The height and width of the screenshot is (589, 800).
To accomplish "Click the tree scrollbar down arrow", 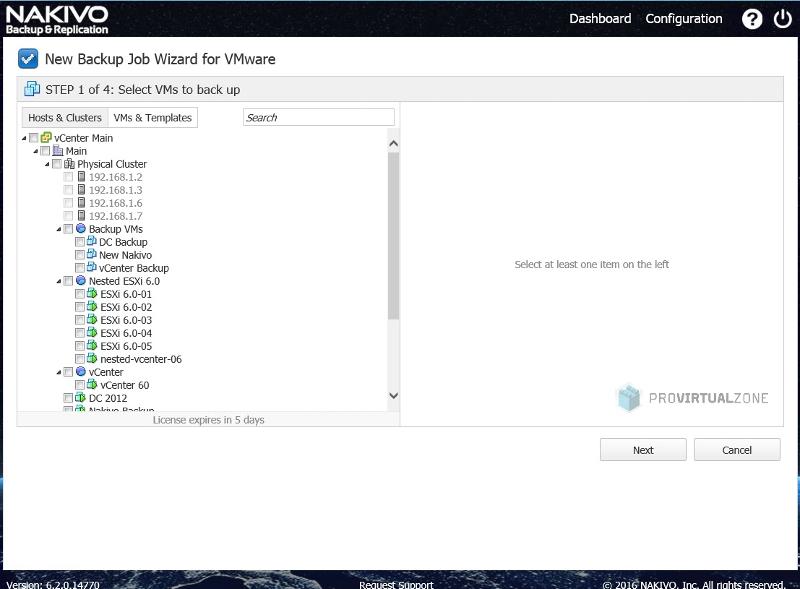I will pos(393,395).
